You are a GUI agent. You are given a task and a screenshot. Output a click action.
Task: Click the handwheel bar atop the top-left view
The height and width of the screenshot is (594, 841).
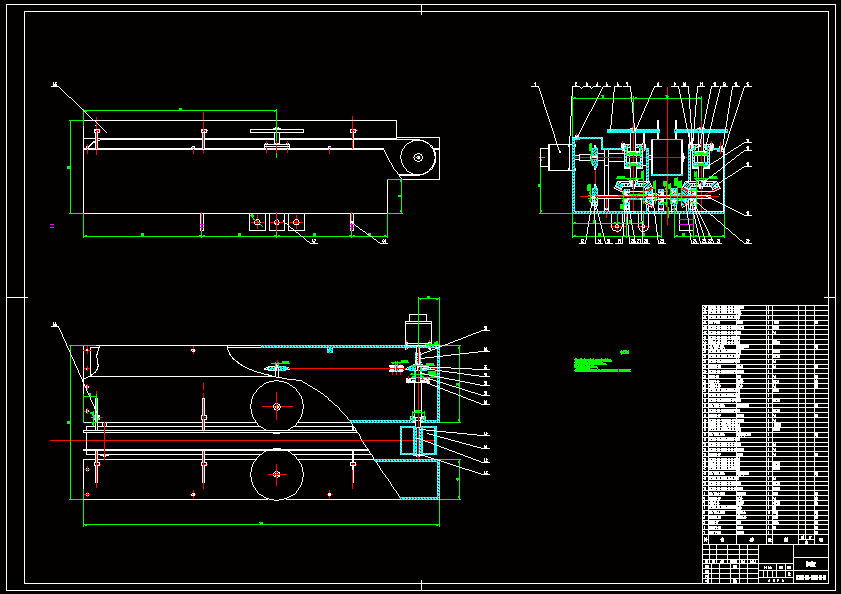point(277,130)
